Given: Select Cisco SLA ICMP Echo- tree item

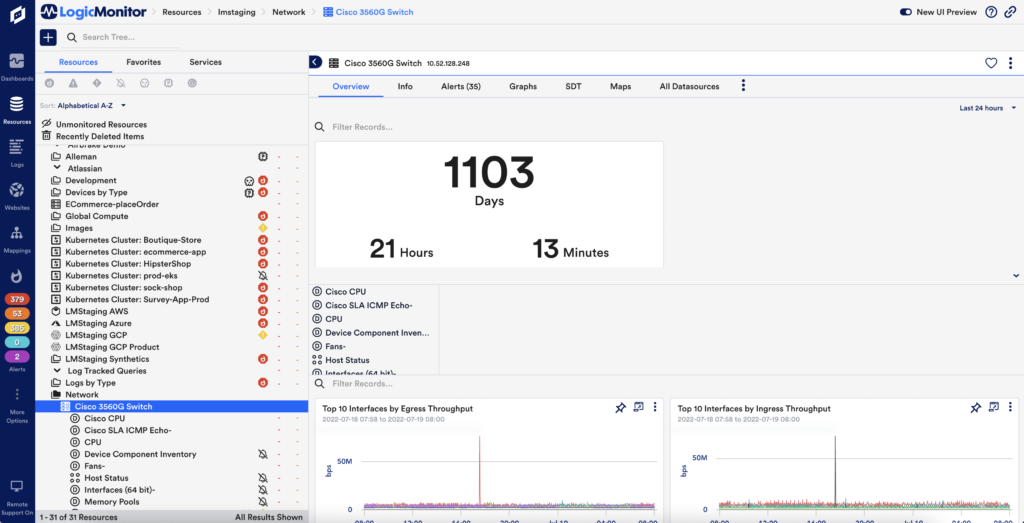Looking at the screenshot, I should click(127, 430).
